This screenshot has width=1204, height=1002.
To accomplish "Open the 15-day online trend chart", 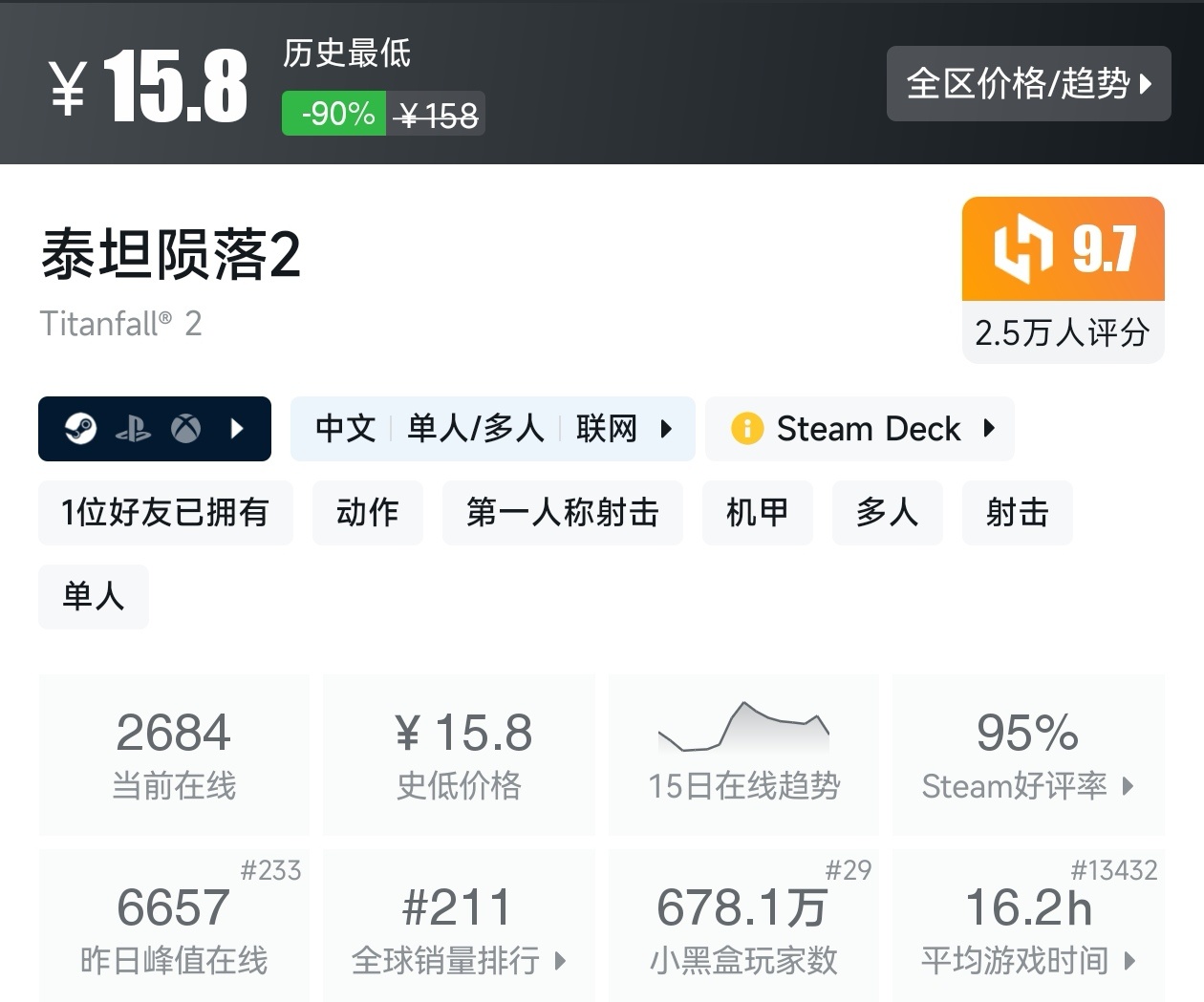I will coord(743,755).
